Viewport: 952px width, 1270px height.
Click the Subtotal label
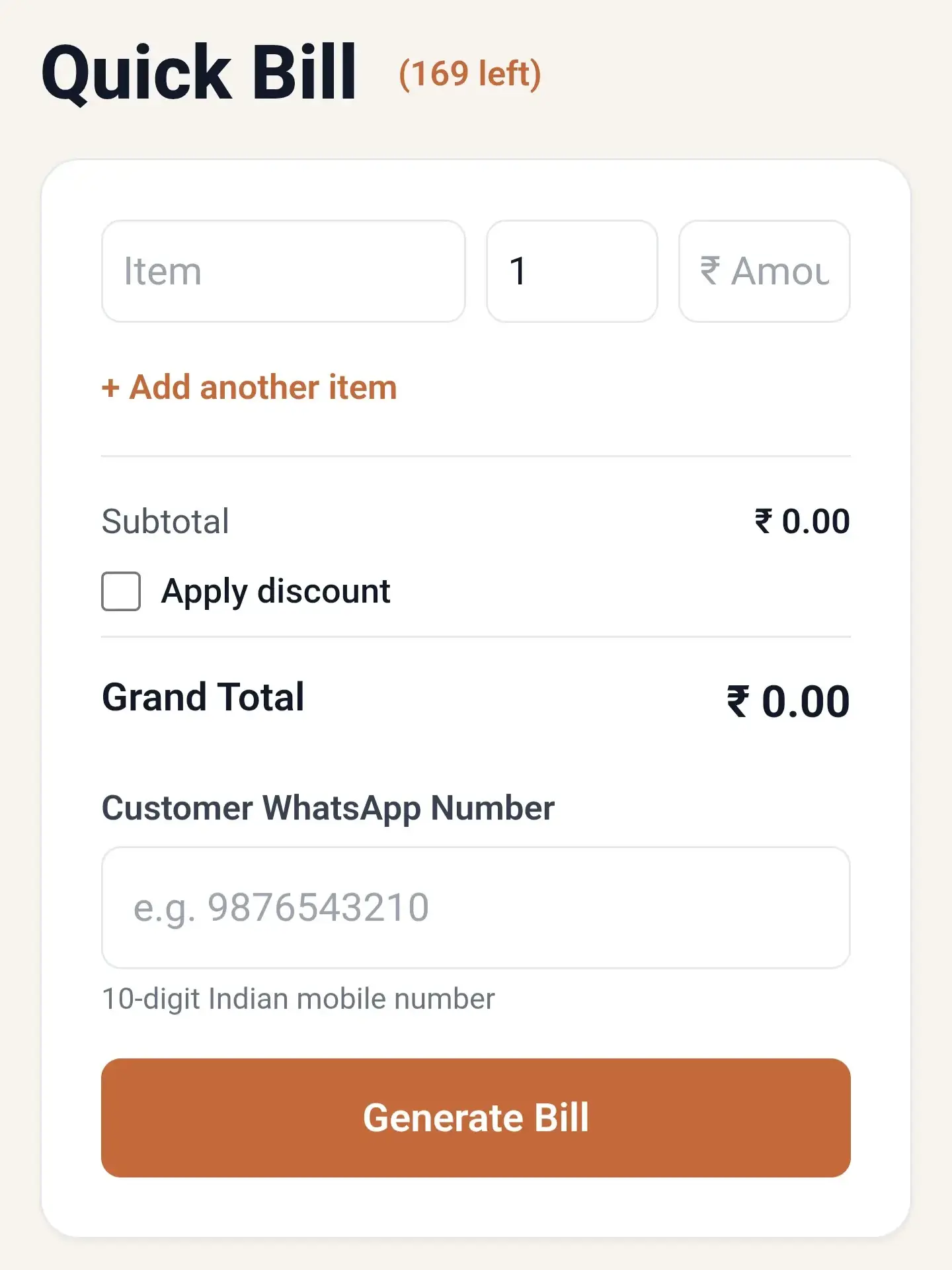[165, 521]
